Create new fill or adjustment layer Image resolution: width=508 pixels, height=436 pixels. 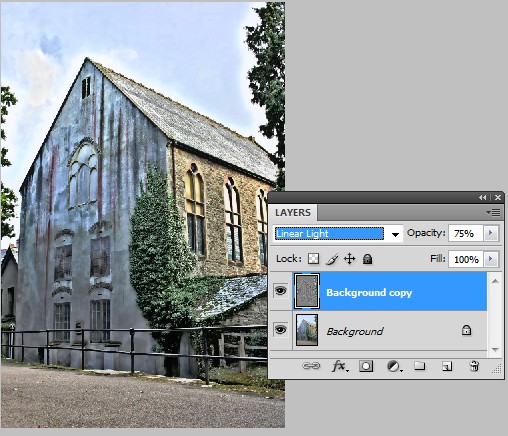(x=394, y=367)
